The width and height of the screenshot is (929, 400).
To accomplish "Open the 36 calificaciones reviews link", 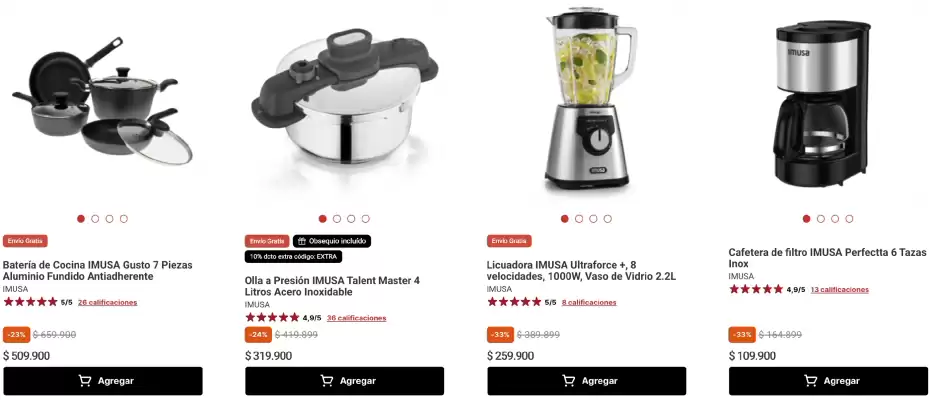I will click(356, 318).
